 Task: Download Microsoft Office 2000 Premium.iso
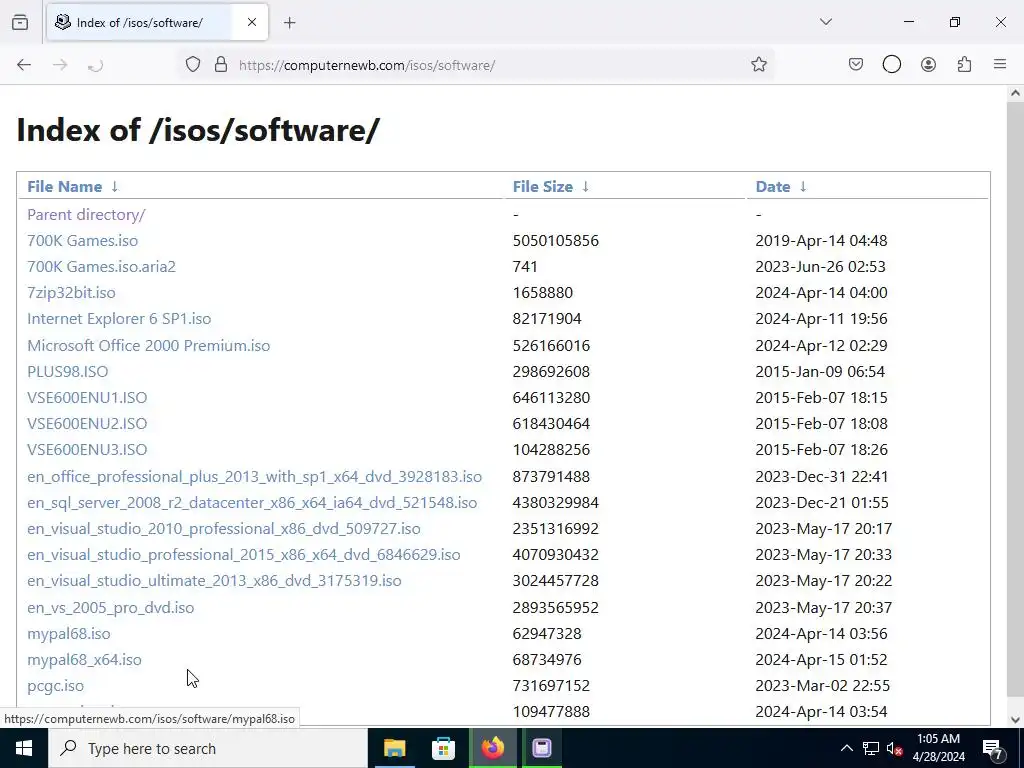coord(148,345)
